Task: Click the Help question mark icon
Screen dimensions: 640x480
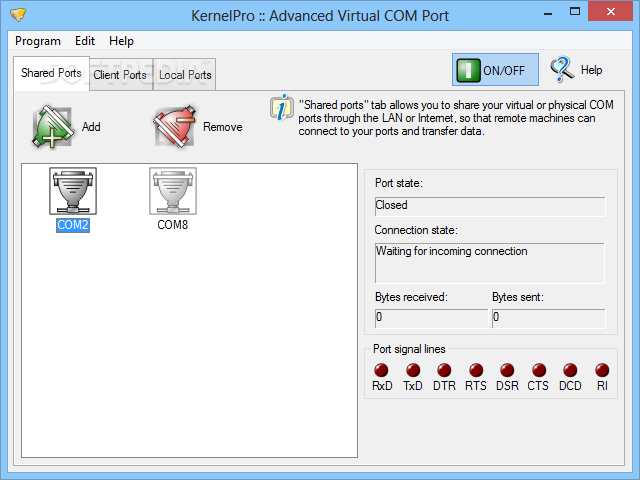Action: [562, 69]
